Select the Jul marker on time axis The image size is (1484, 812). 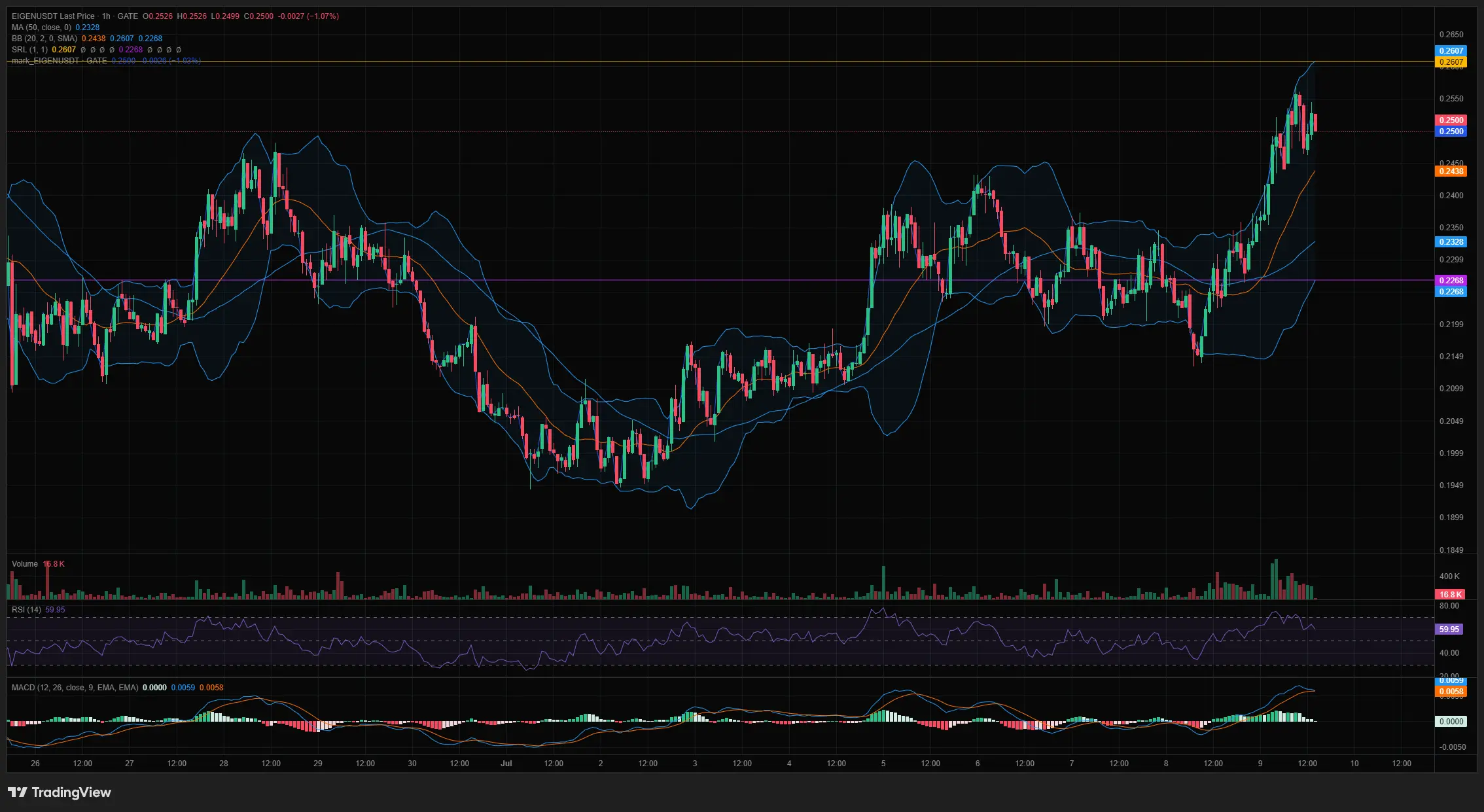pos(506,764)
